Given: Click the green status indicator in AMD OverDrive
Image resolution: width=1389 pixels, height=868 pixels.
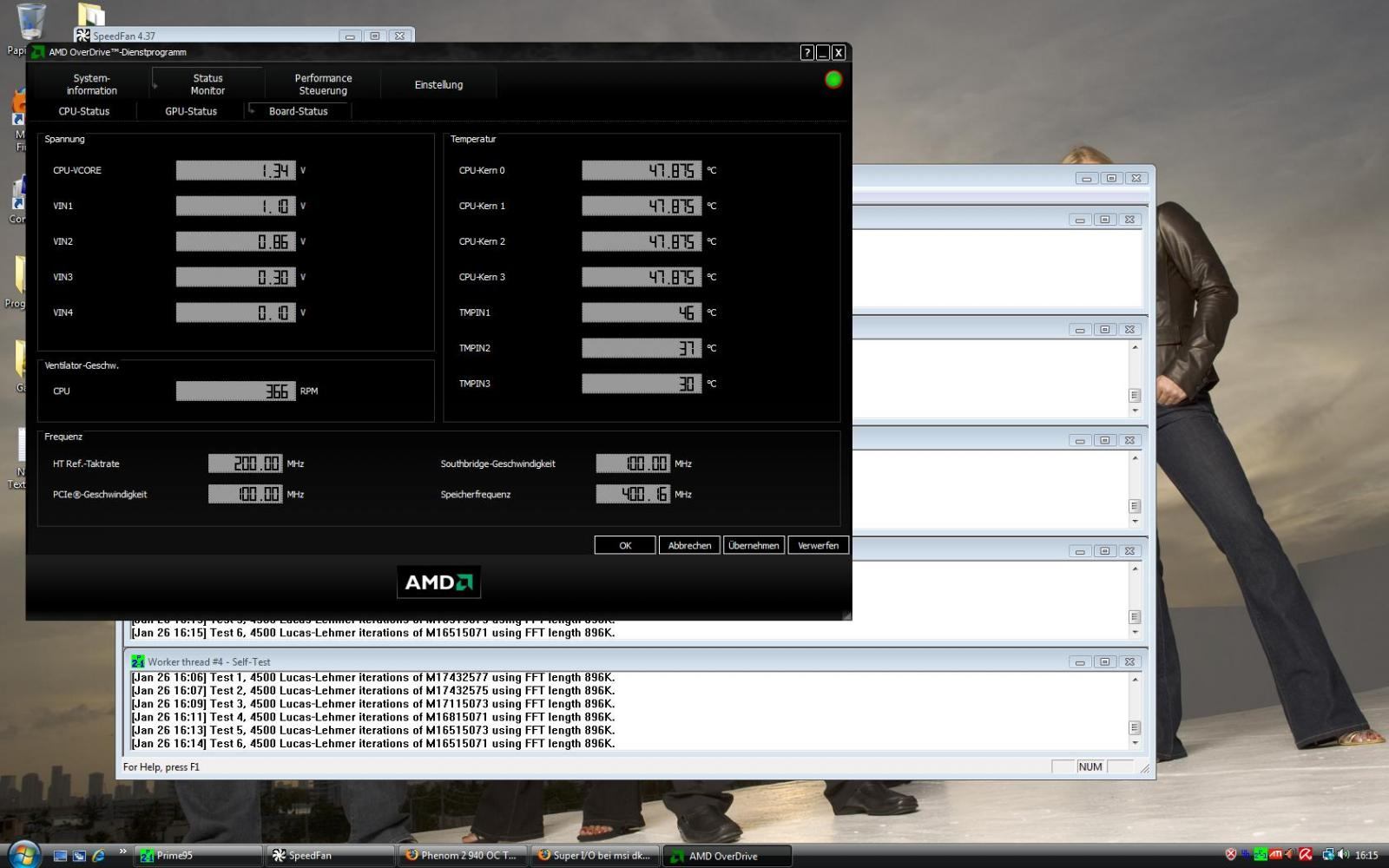Looking at the screenshot, I should [833, 80].
